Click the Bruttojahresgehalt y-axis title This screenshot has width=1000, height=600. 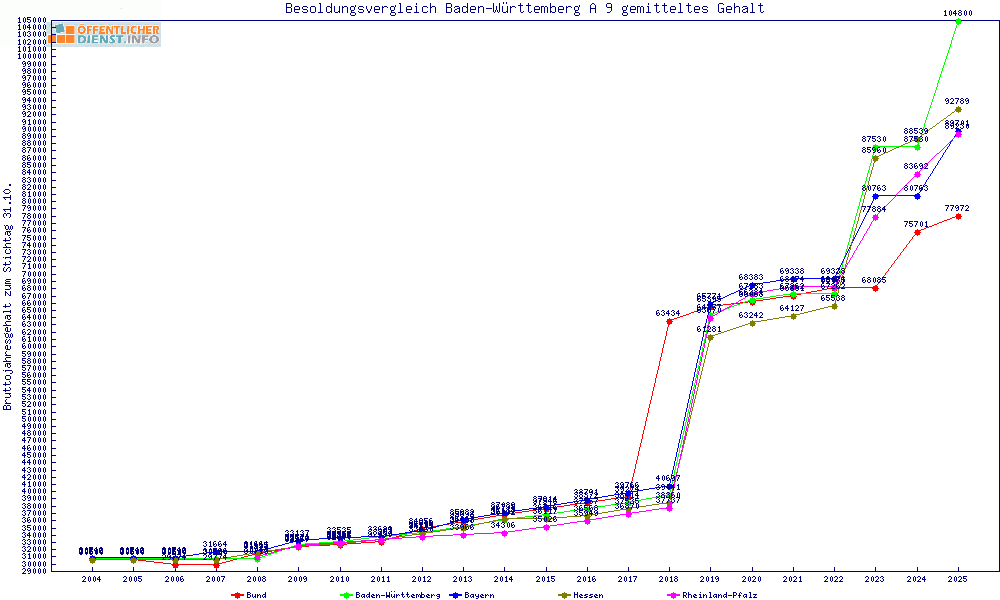coord(9,297)
